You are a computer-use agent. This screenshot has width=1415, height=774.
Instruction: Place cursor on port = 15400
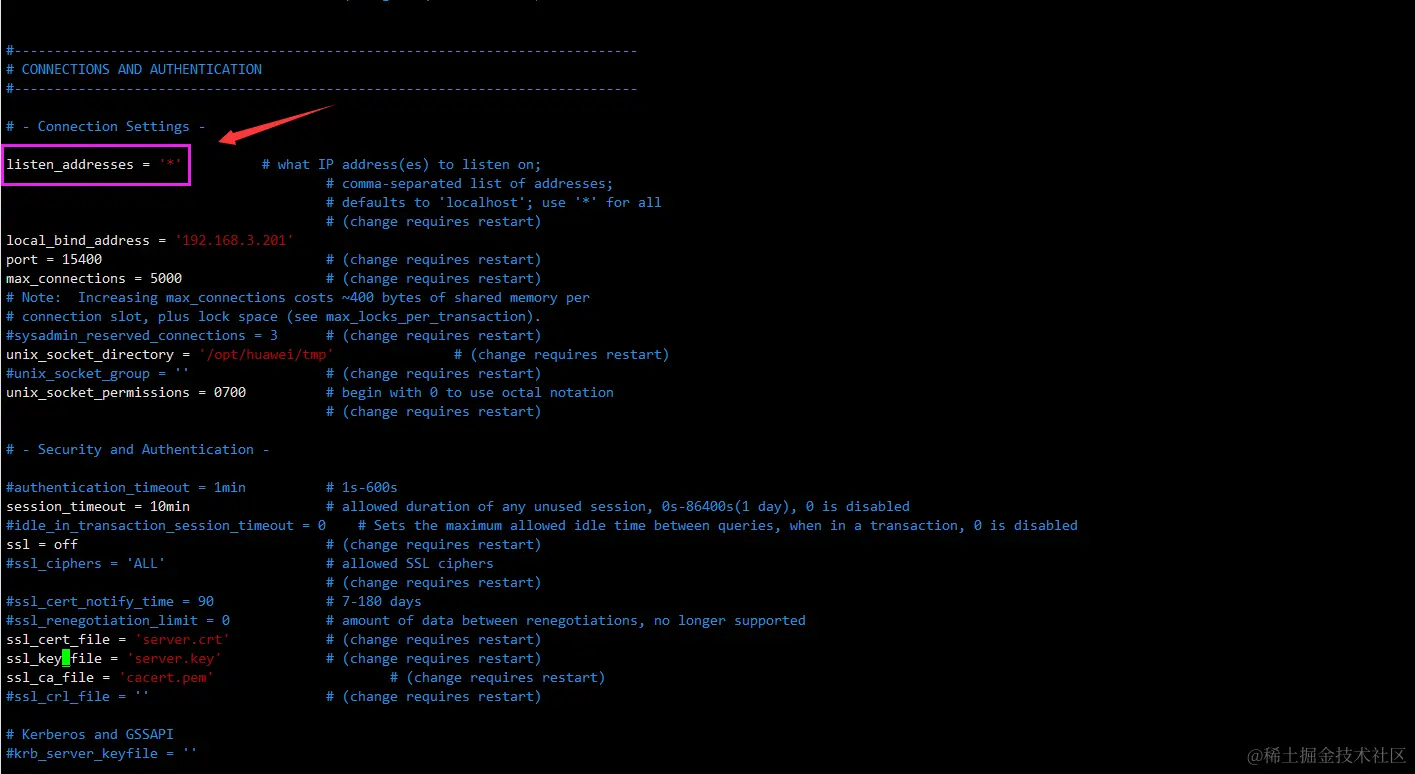click(54, 260)
